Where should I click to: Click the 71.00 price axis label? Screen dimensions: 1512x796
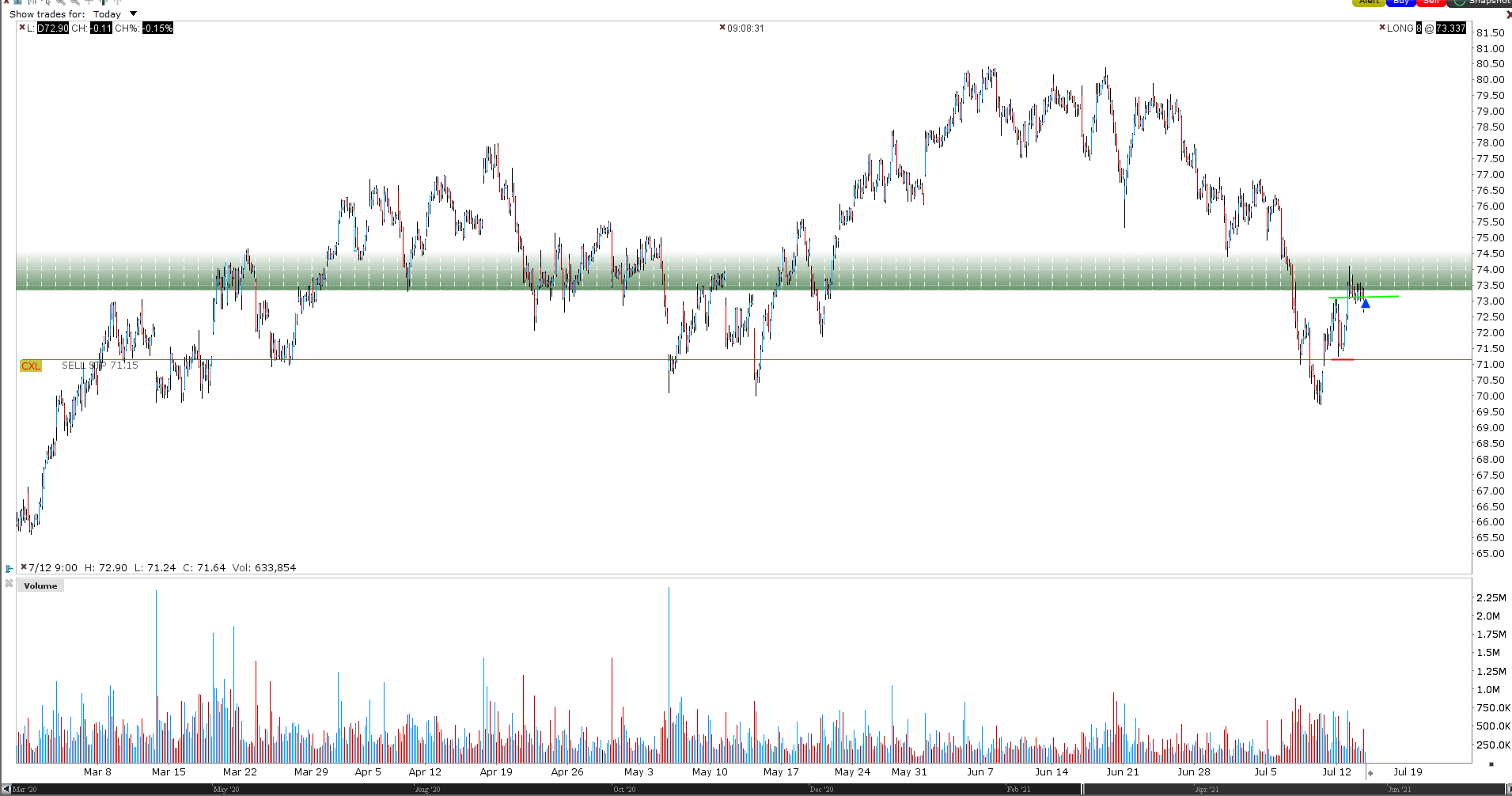(1491, 365)
